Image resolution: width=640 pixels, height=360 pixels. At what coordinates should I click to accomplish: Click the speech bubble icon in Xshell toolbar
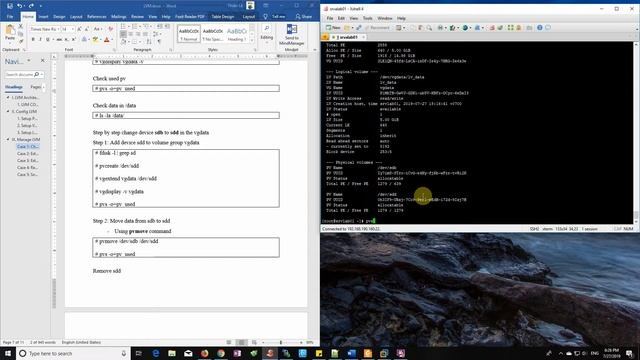click(x=548, y=28)
